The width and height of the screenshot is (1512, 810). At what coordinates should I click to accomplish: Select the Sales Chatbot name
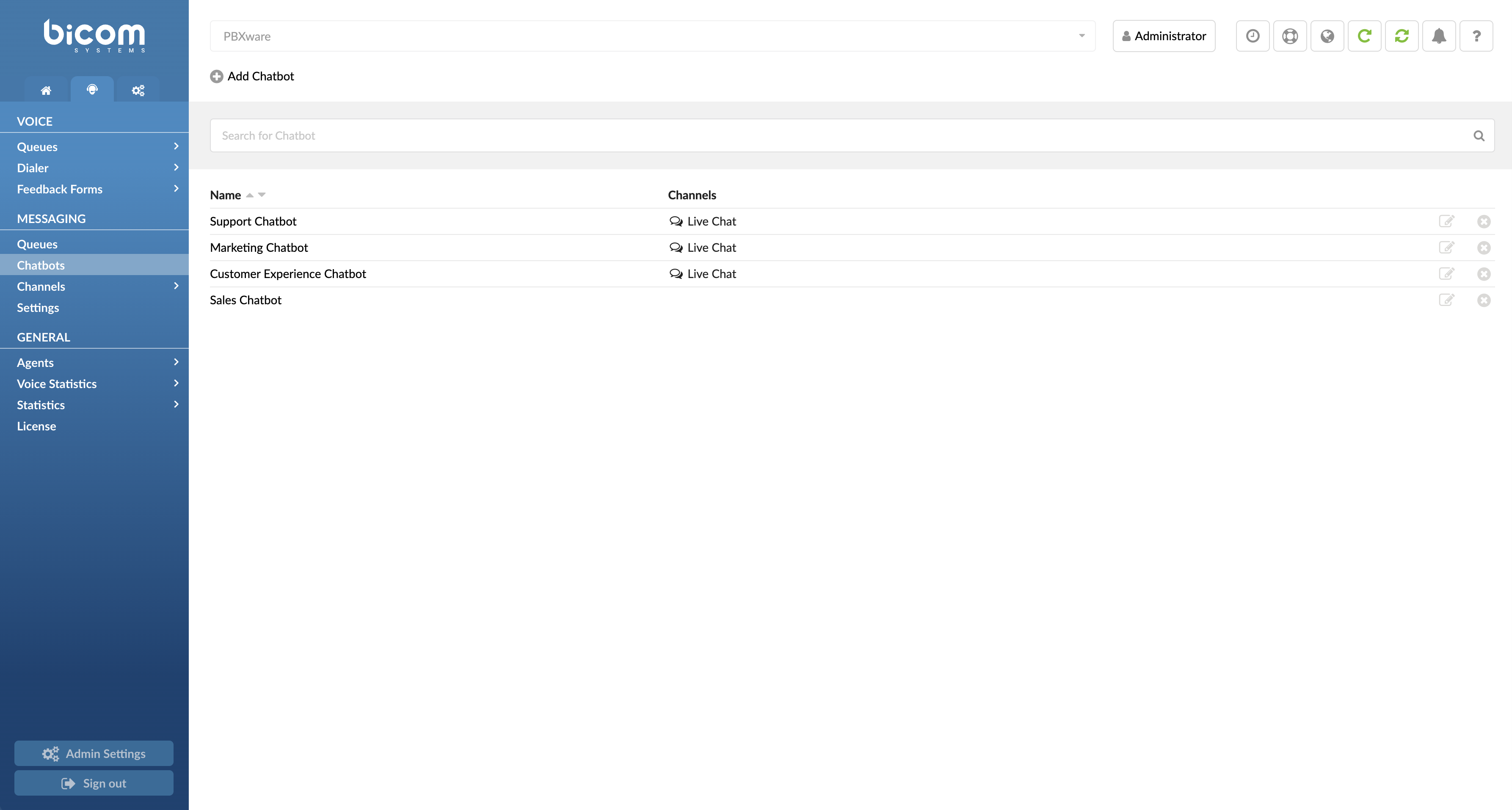246,300
